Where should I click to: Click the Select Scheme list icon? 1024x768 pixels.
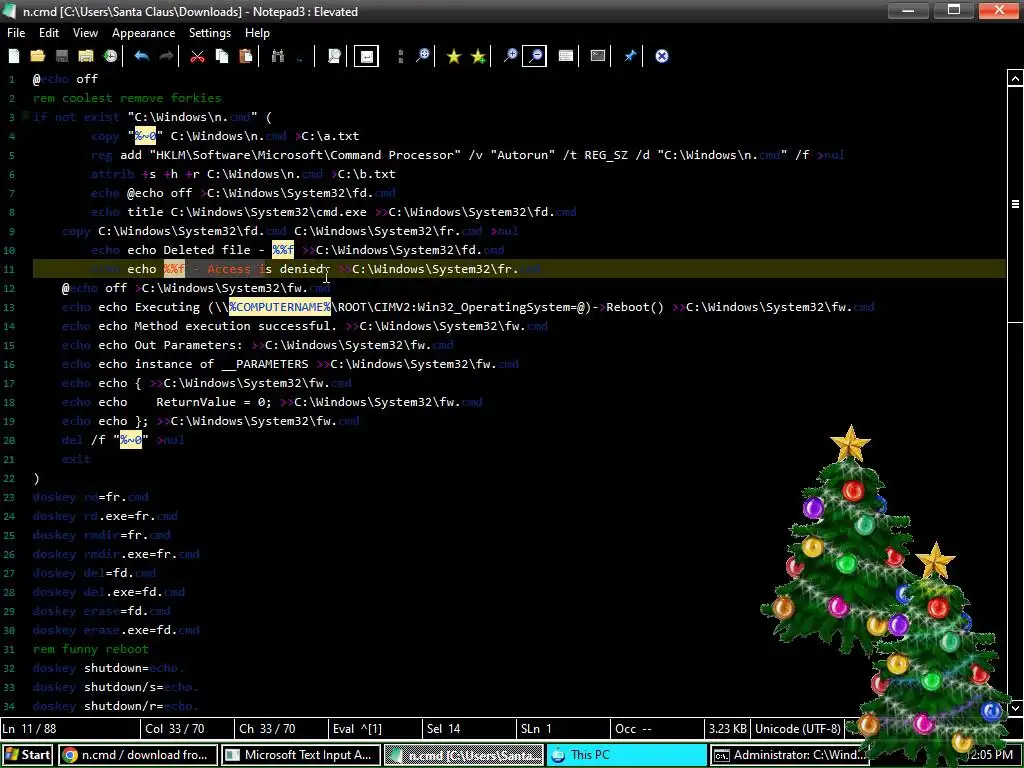click(x=566, y=56)
